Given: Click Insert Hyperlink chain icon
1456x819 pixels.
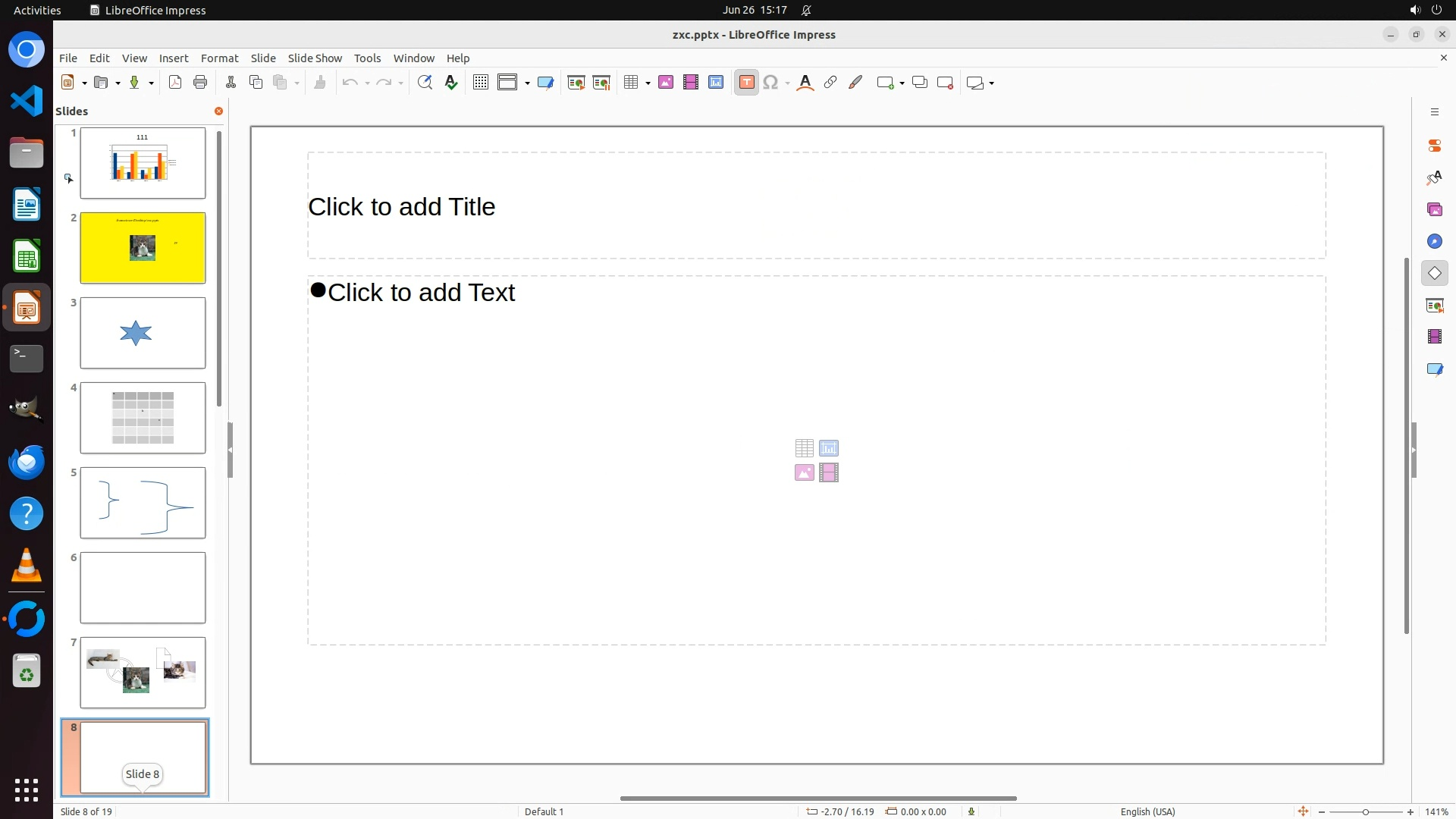Looking at the screenshot, I should pos(830,83).
